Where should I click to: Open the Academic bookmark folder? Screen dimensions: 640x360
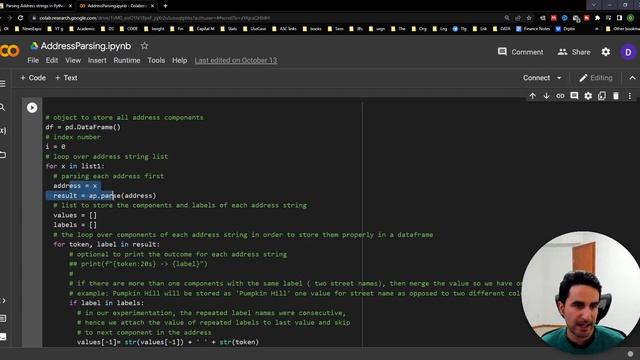point(82,29)
